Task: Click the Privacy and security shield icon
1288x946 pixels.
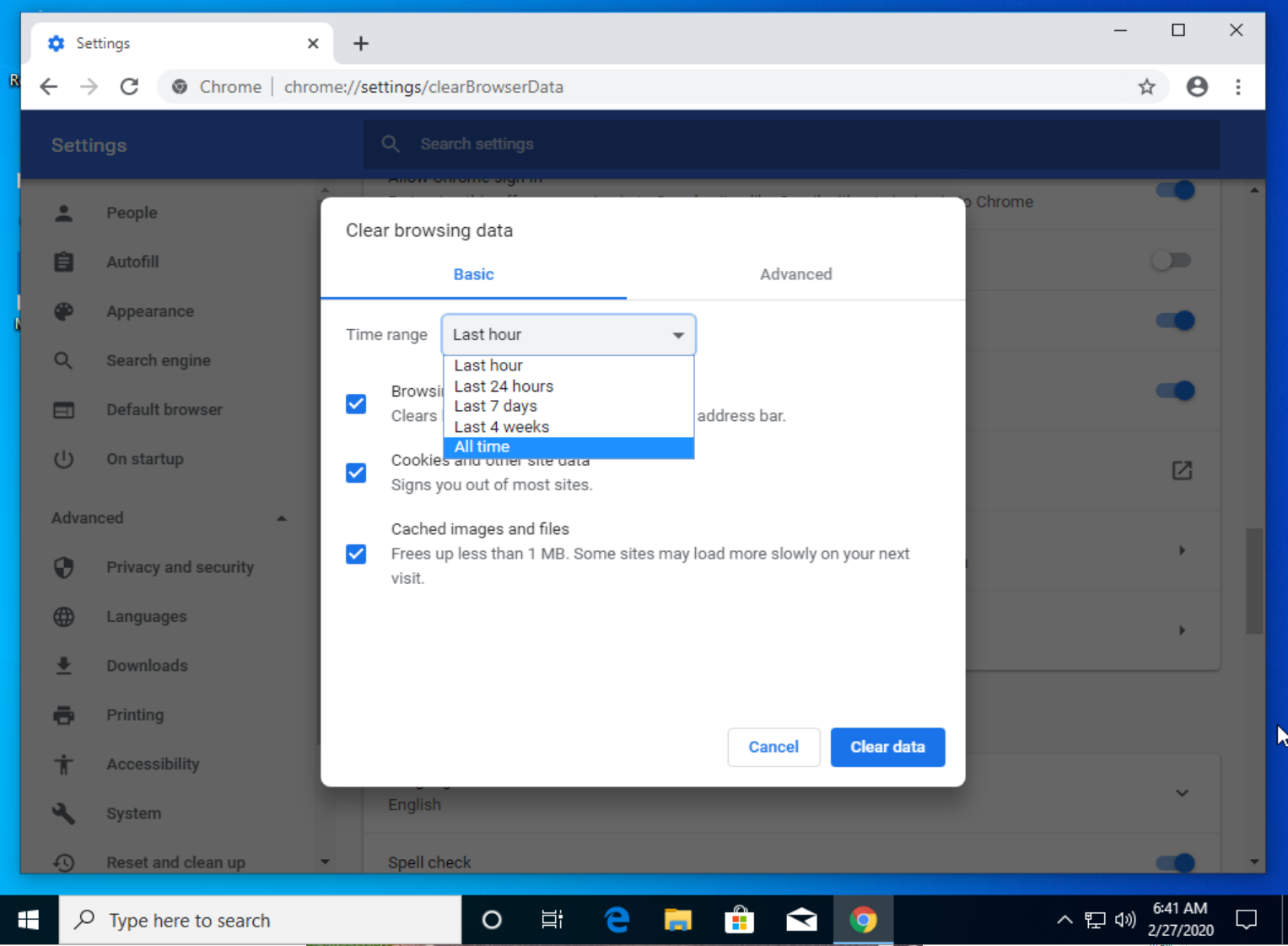Action: [63, 567]
